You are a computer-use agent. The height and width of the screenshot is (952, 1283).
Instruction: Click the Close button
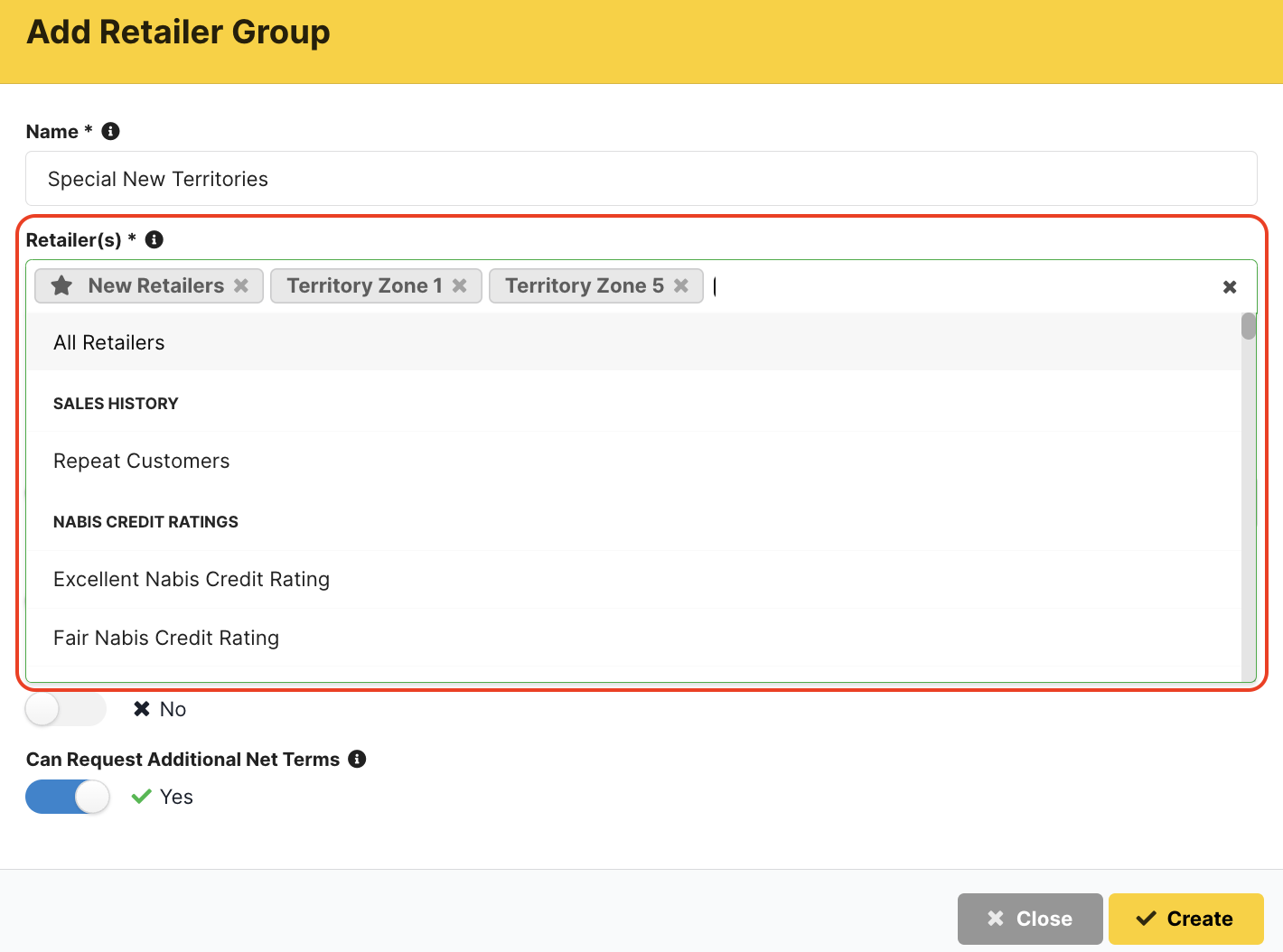(1030, 919)
